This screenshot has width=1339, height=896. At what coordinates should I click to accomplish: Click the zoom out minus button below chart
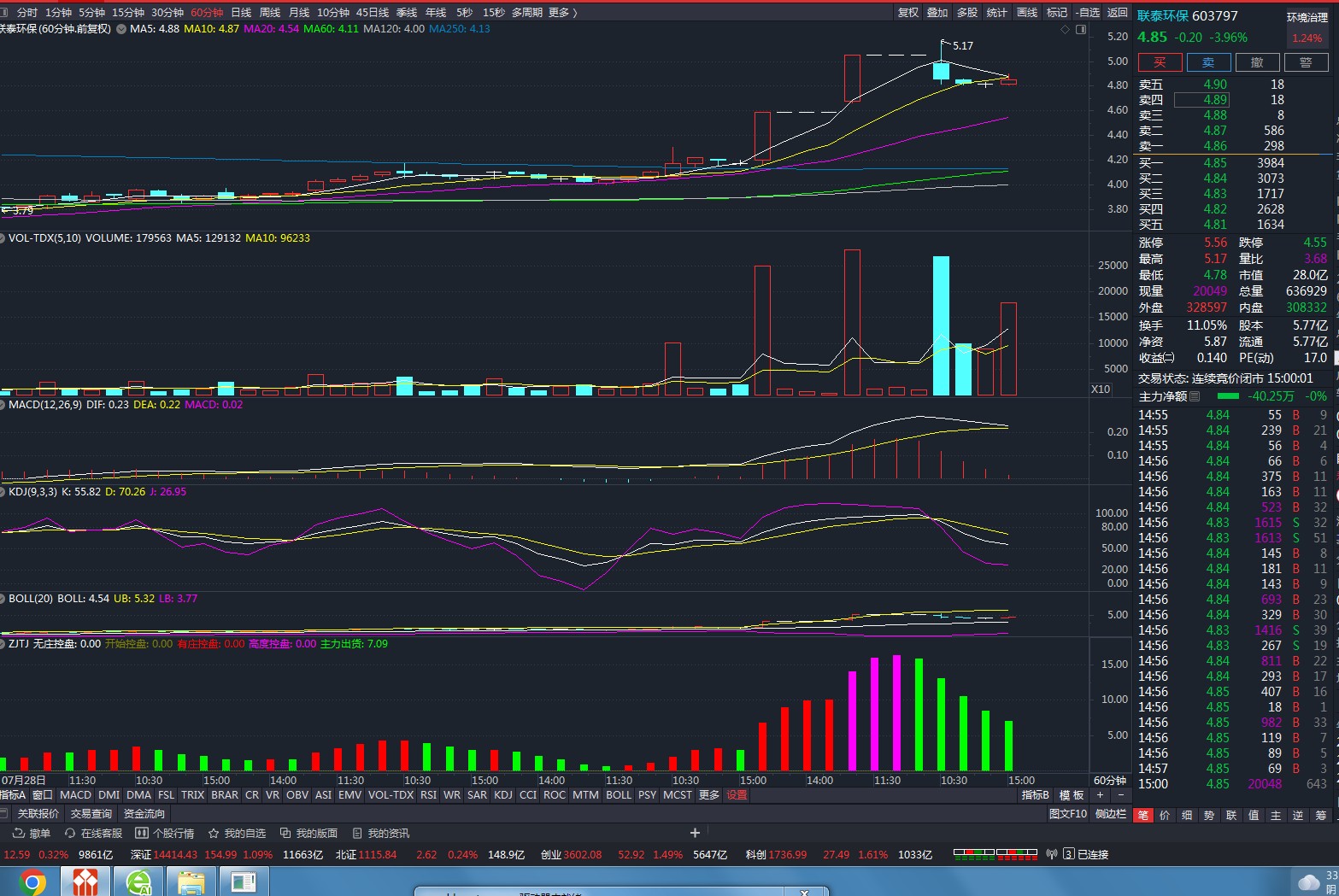pos(1121,795)
